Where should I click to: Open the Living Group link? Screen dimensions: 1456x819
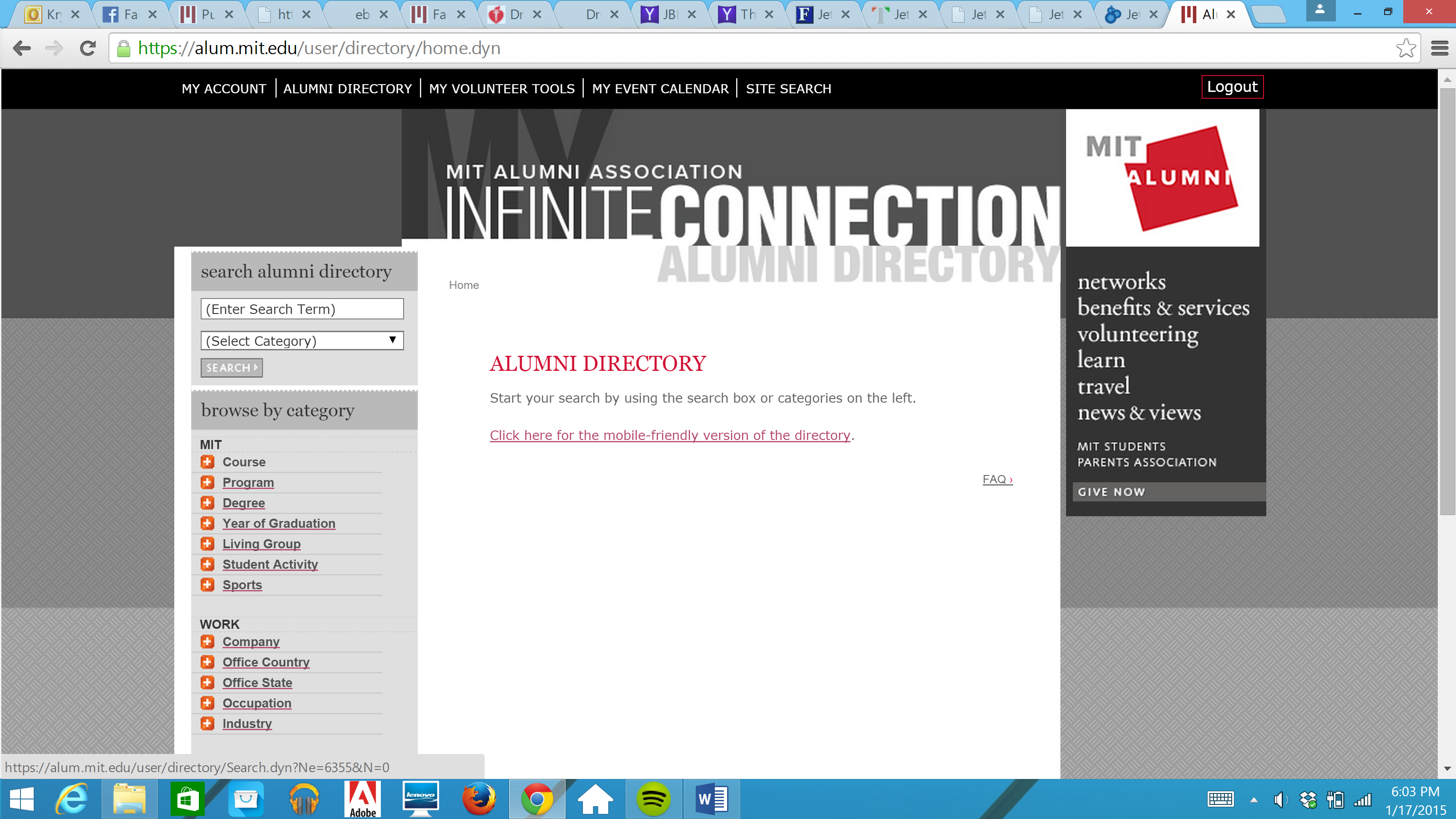point(261,543)
